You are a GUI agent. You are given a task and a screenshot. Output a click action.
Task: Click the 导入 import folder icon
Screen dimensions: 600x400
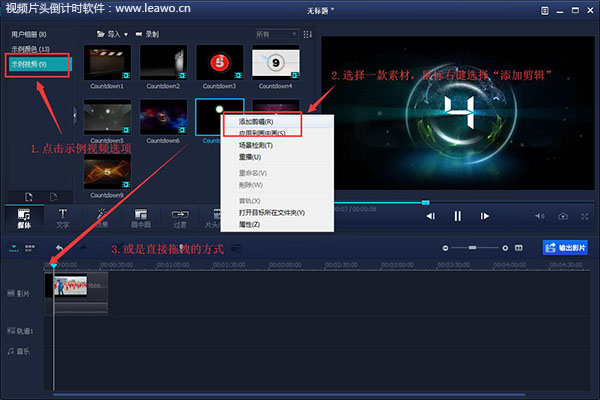tap(100, 34)
